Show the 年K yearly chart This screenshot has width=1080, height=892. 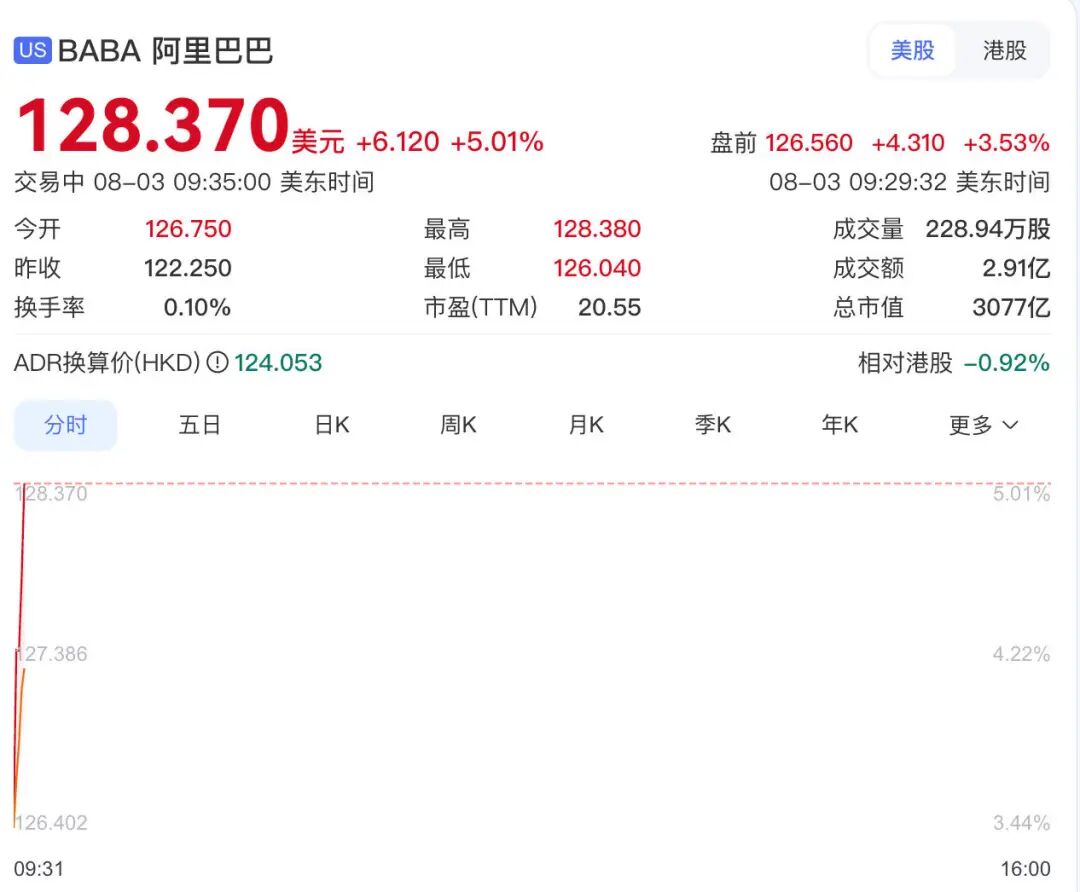pyautogui.click(x=840, y=425)
